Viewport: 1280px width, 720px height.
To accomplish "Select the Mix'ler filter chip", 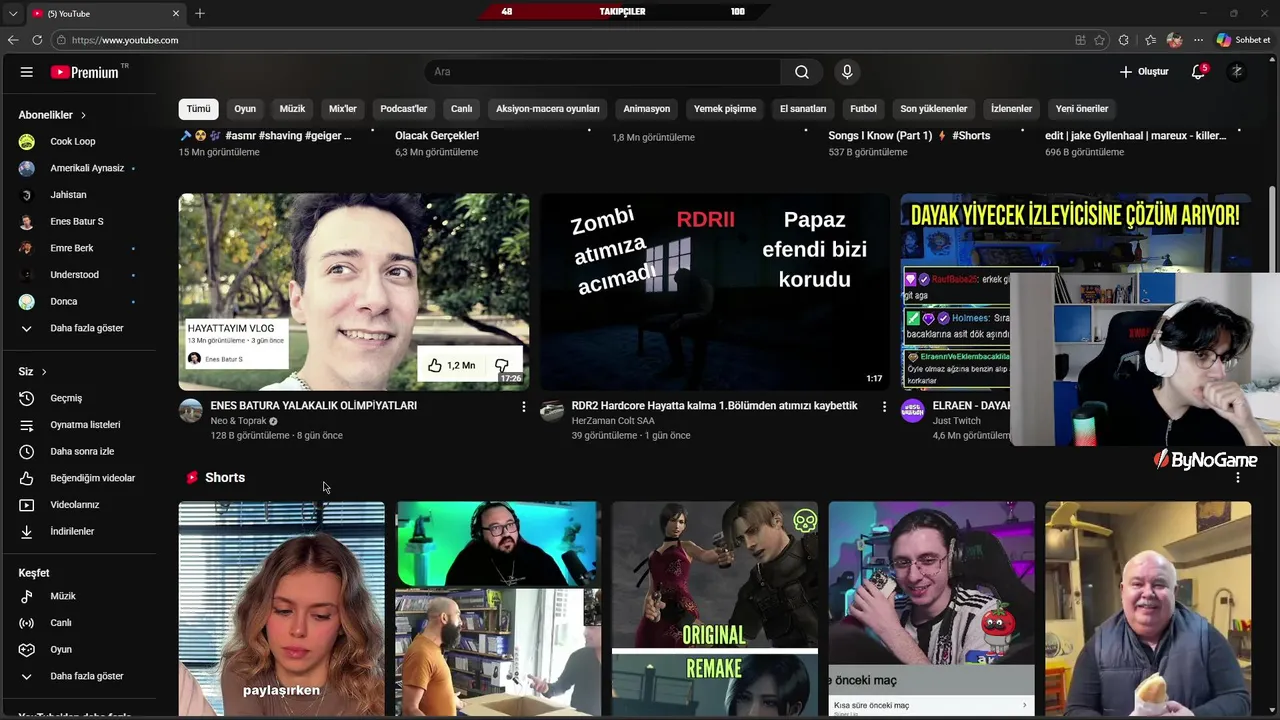I will point(343,109).
